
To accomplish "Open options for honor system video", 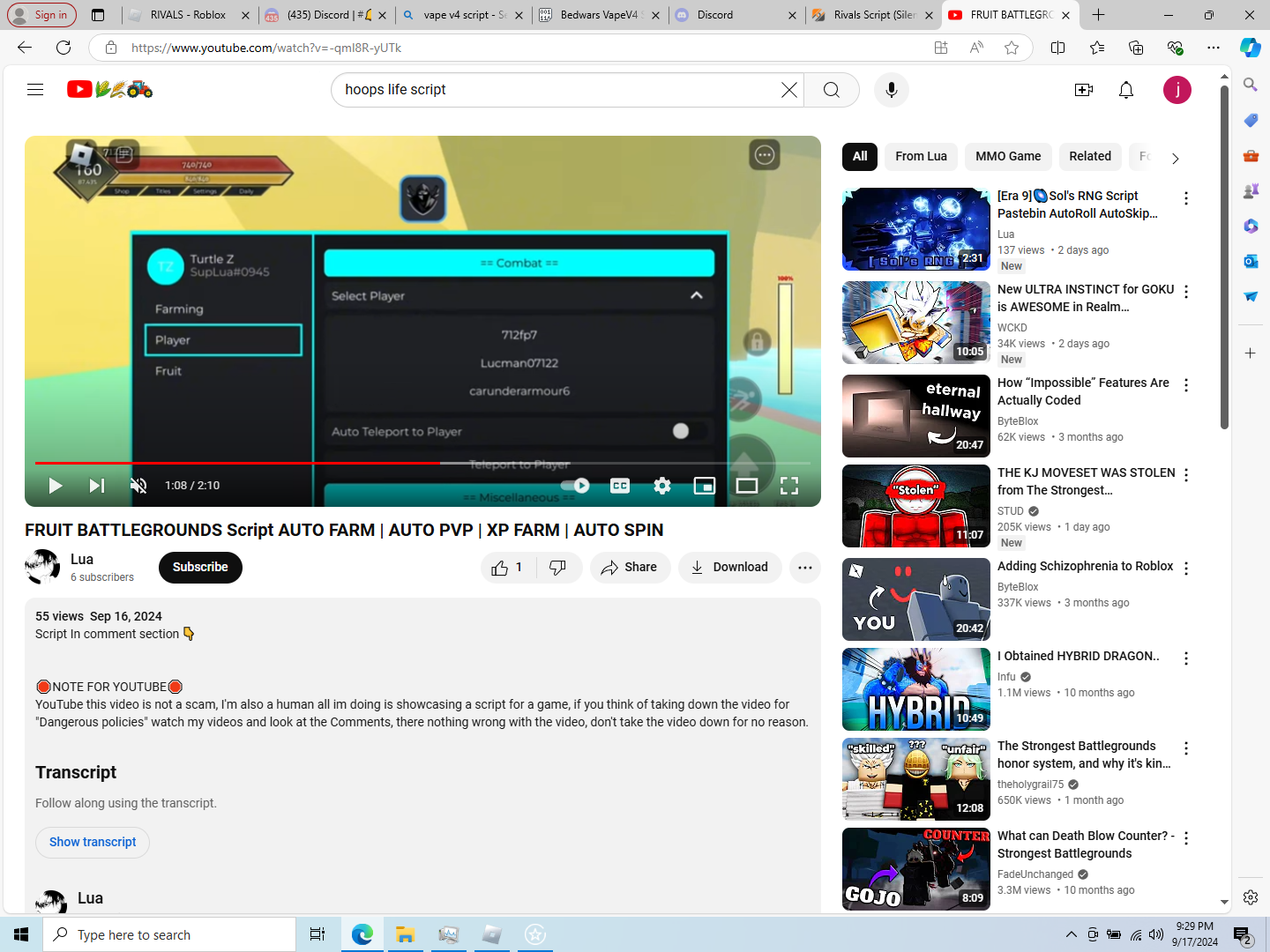I will point(1186,748).
